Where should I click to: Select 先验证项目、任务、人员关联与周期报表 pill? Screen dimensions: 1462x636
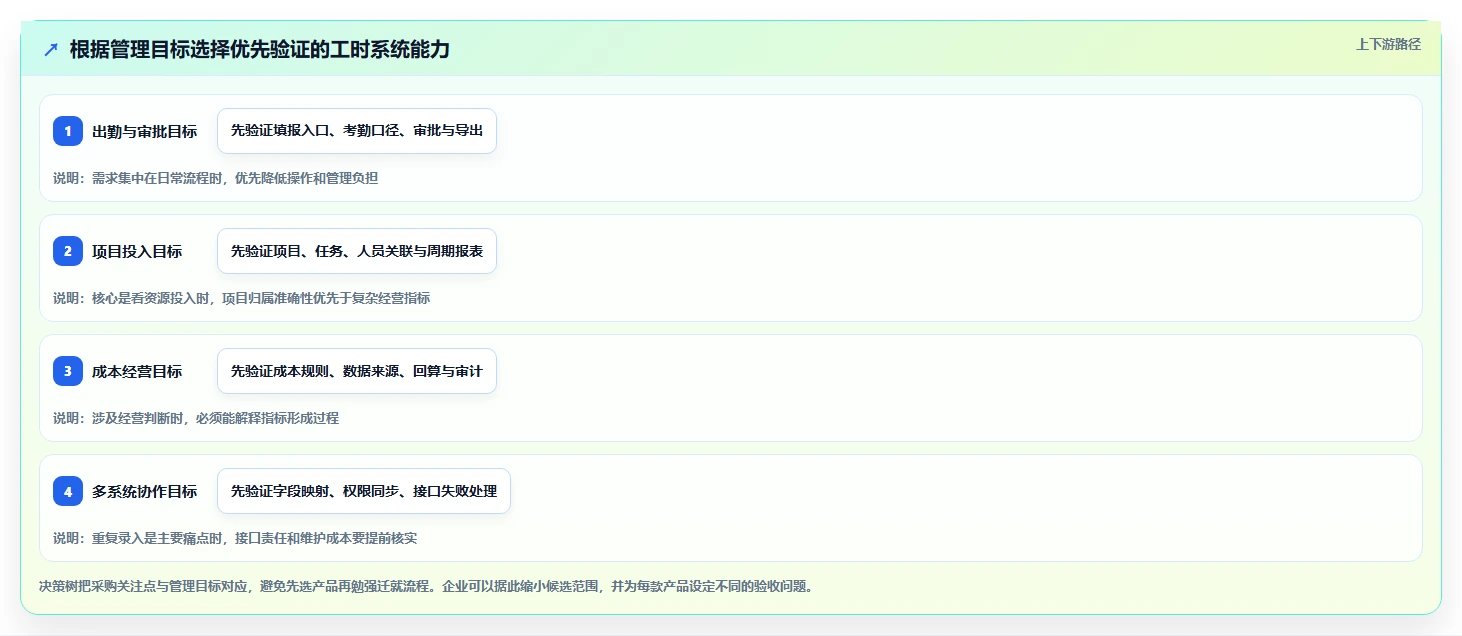[357, 251]
